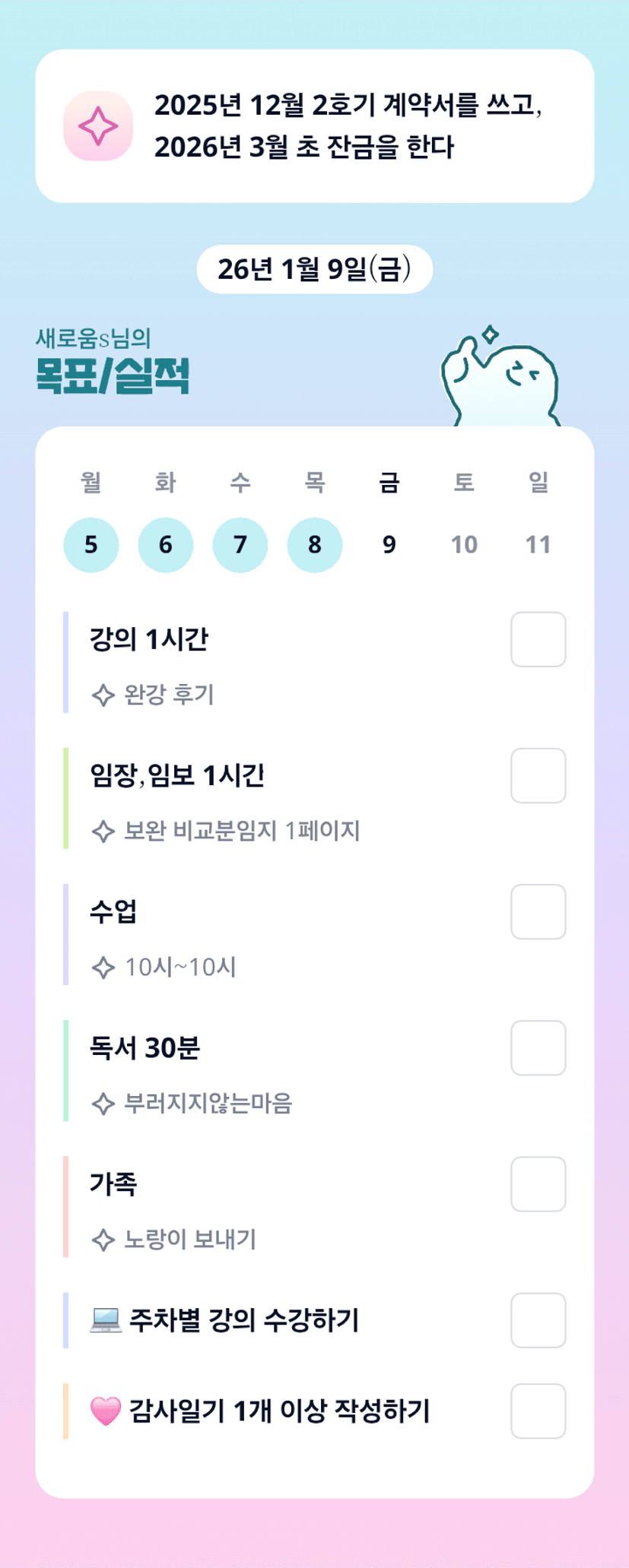629x1568 pixels.
Task: Click sparkle icon beside 10시~10시
Action: (103, 967)
